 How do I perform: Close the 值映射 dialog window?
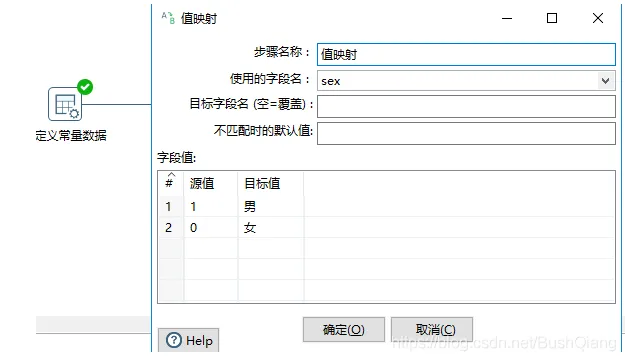click(x=597, y=18)
